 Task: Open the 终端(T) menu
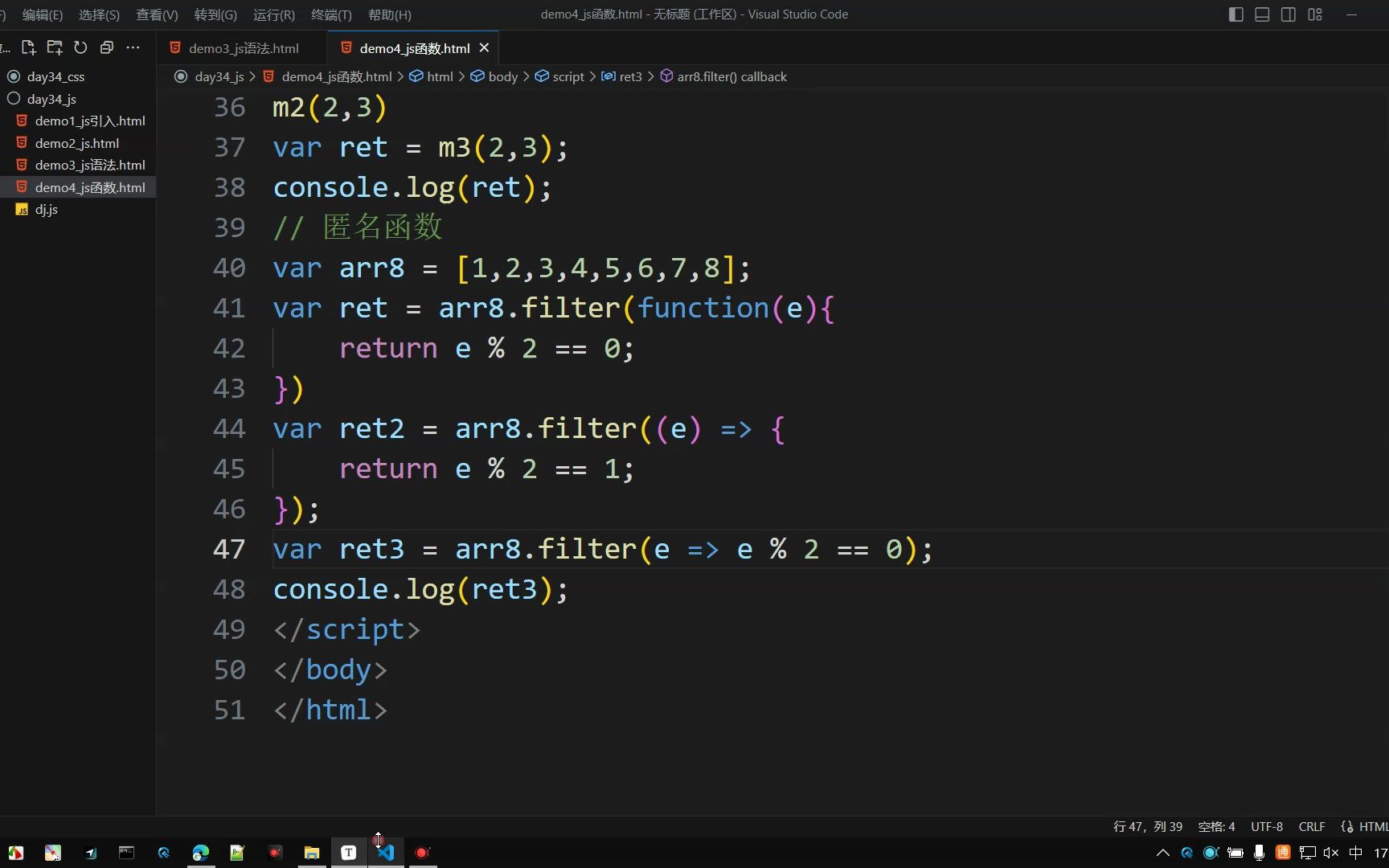pos(331,14)
